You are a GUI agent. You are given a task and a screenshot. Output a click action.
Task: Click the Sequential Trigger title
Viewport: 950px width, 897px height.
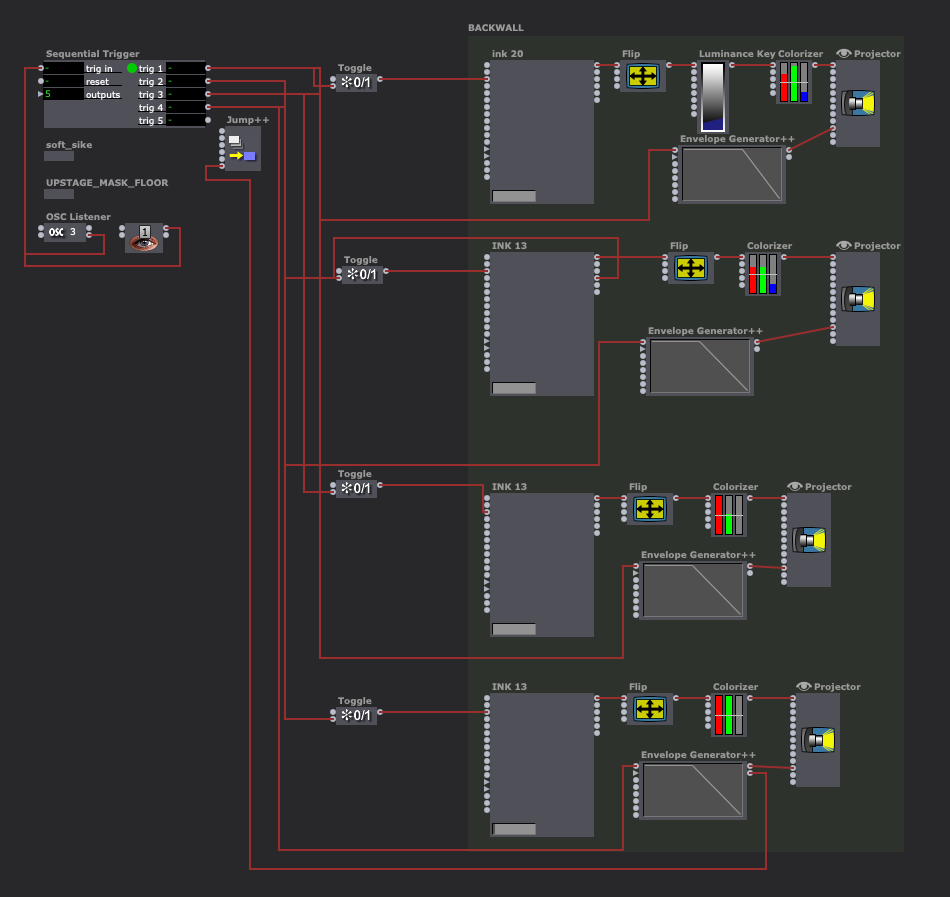point(92,54)
